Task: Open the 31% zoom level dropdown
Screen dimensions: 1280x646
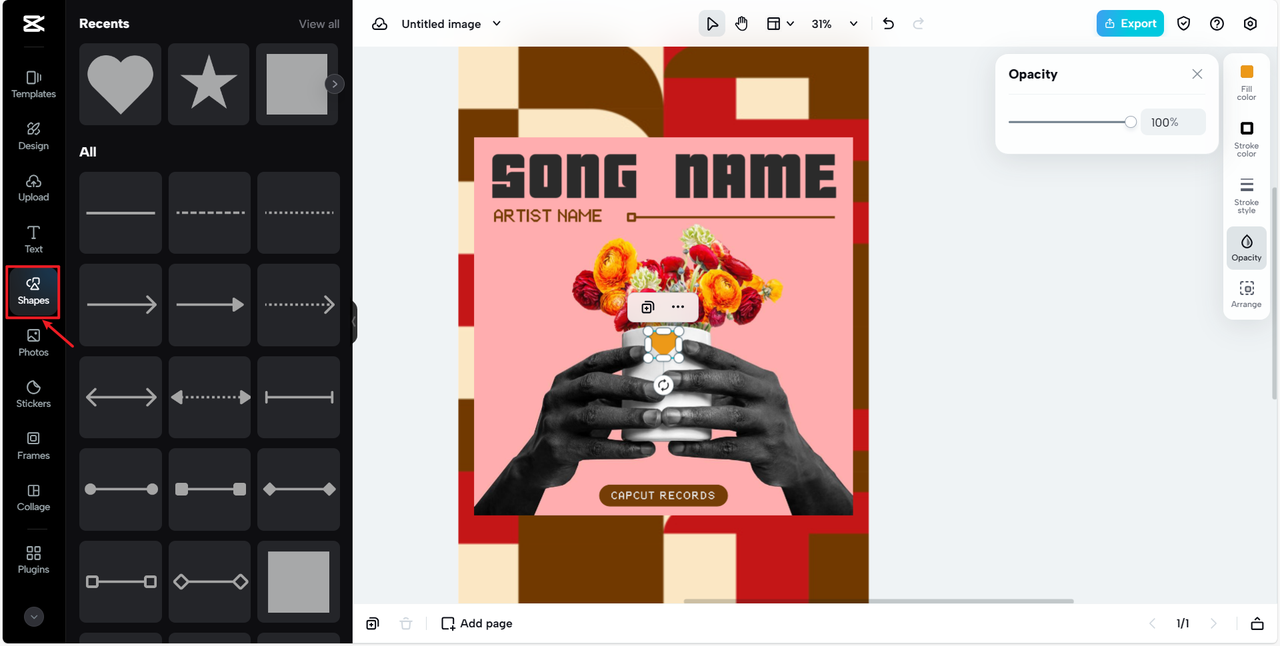Action: [834, 24]
